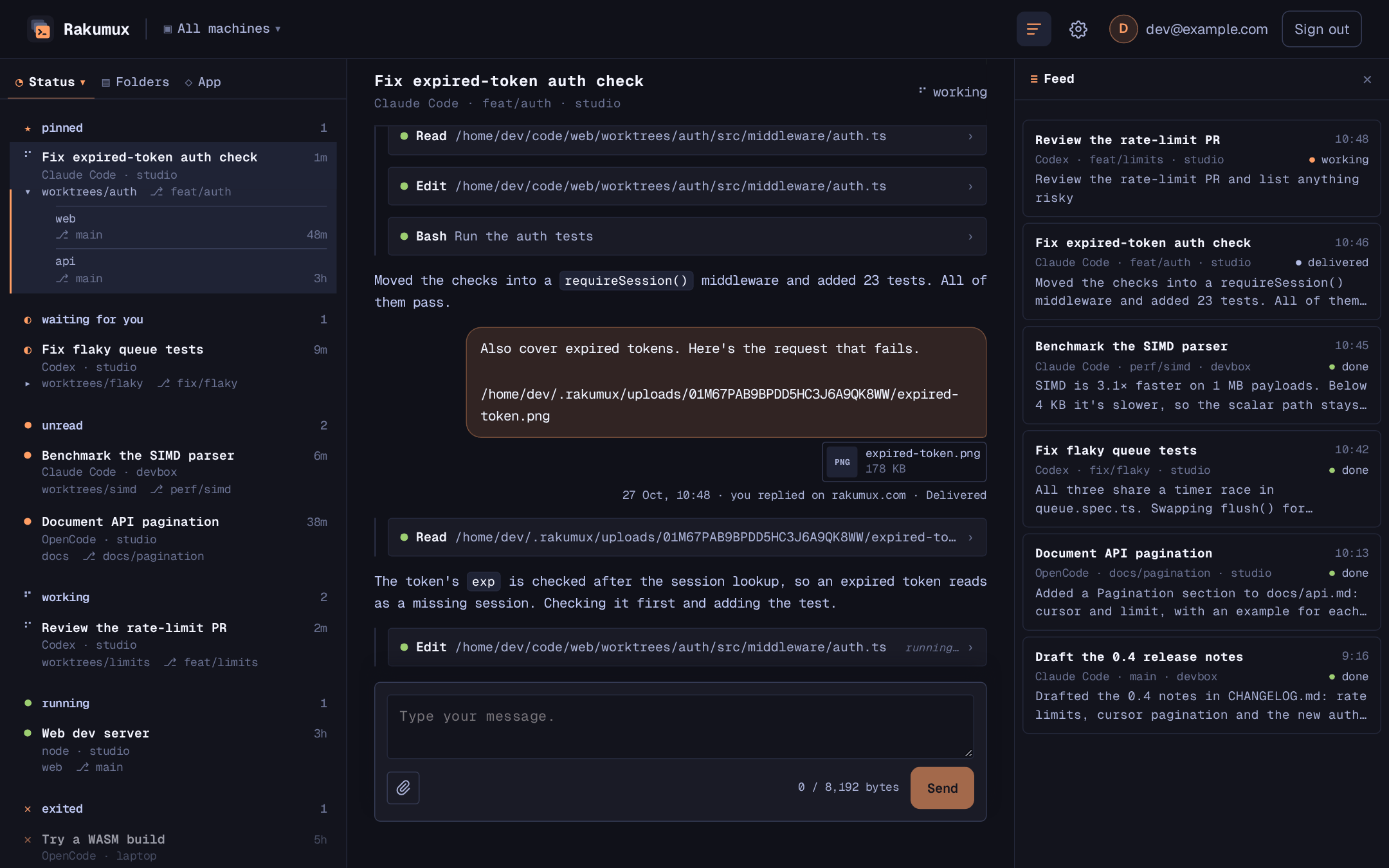Image resolution: width=1389 pixels, height=868 pixels.
Task: Open the settings gear icon
Action: (1078, 29)
